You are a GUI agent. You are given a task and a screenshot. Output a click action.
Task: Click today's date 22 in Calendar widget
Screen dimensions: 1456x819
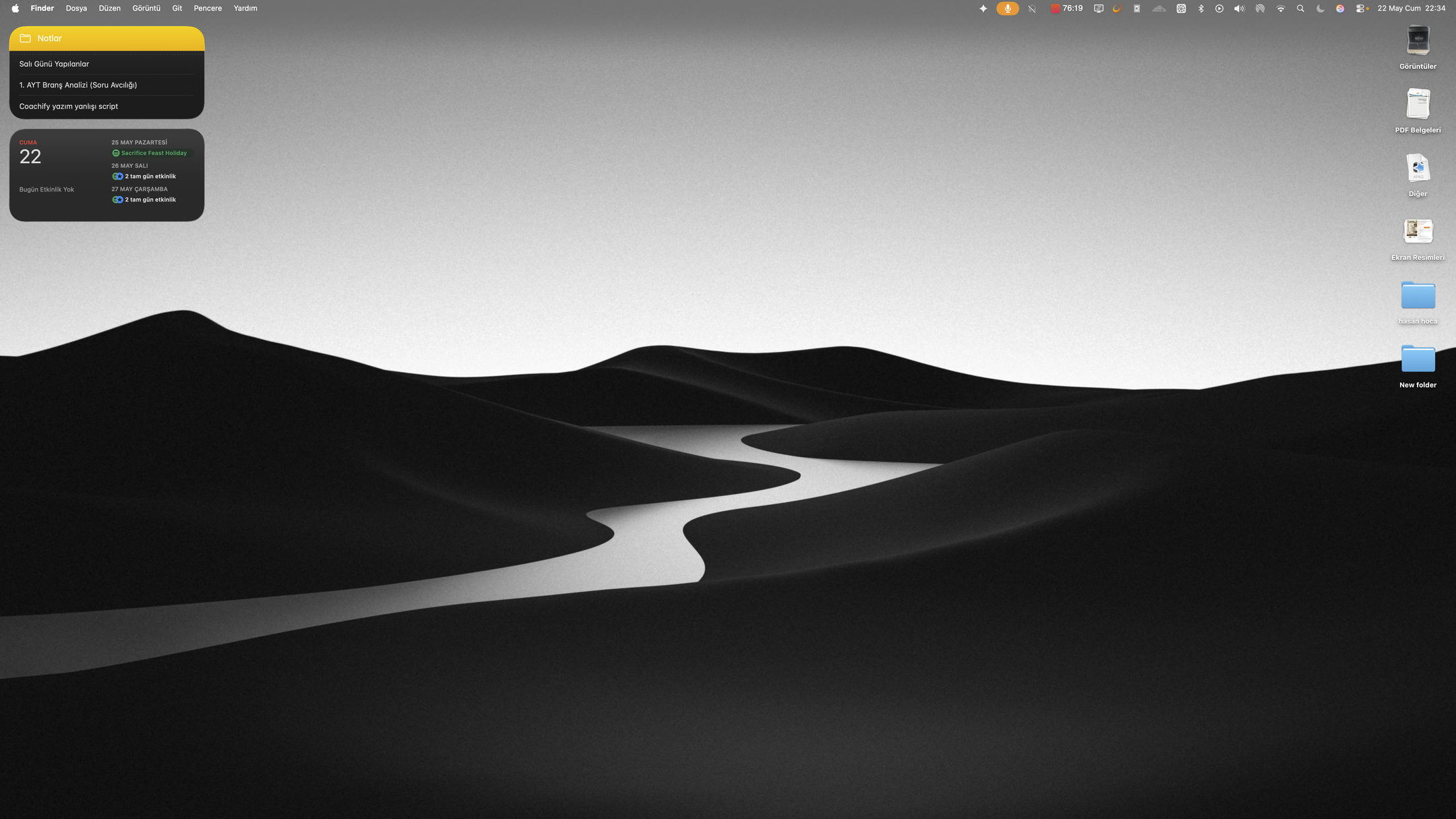(30, 156)
